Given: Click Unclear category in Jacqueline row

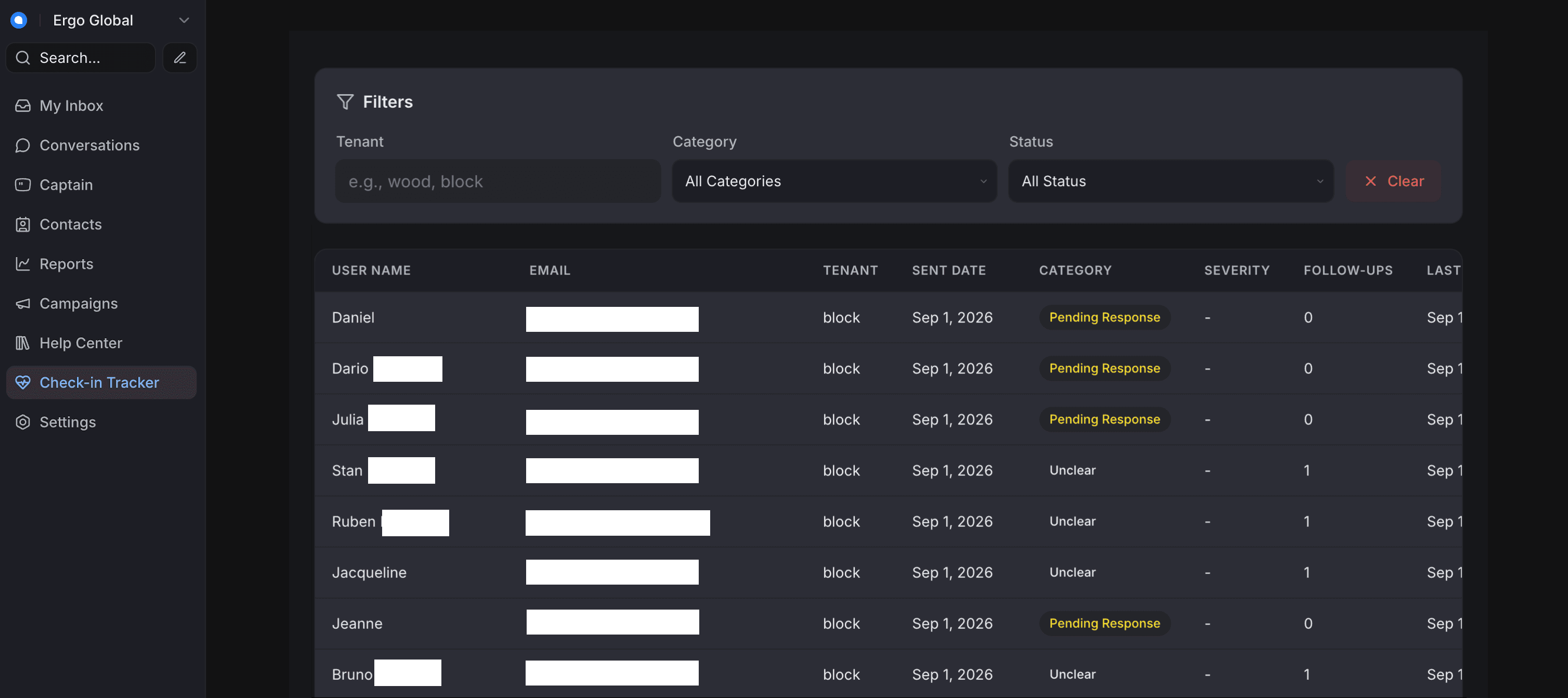Looking at the screenshot, I should [1072, 573].
